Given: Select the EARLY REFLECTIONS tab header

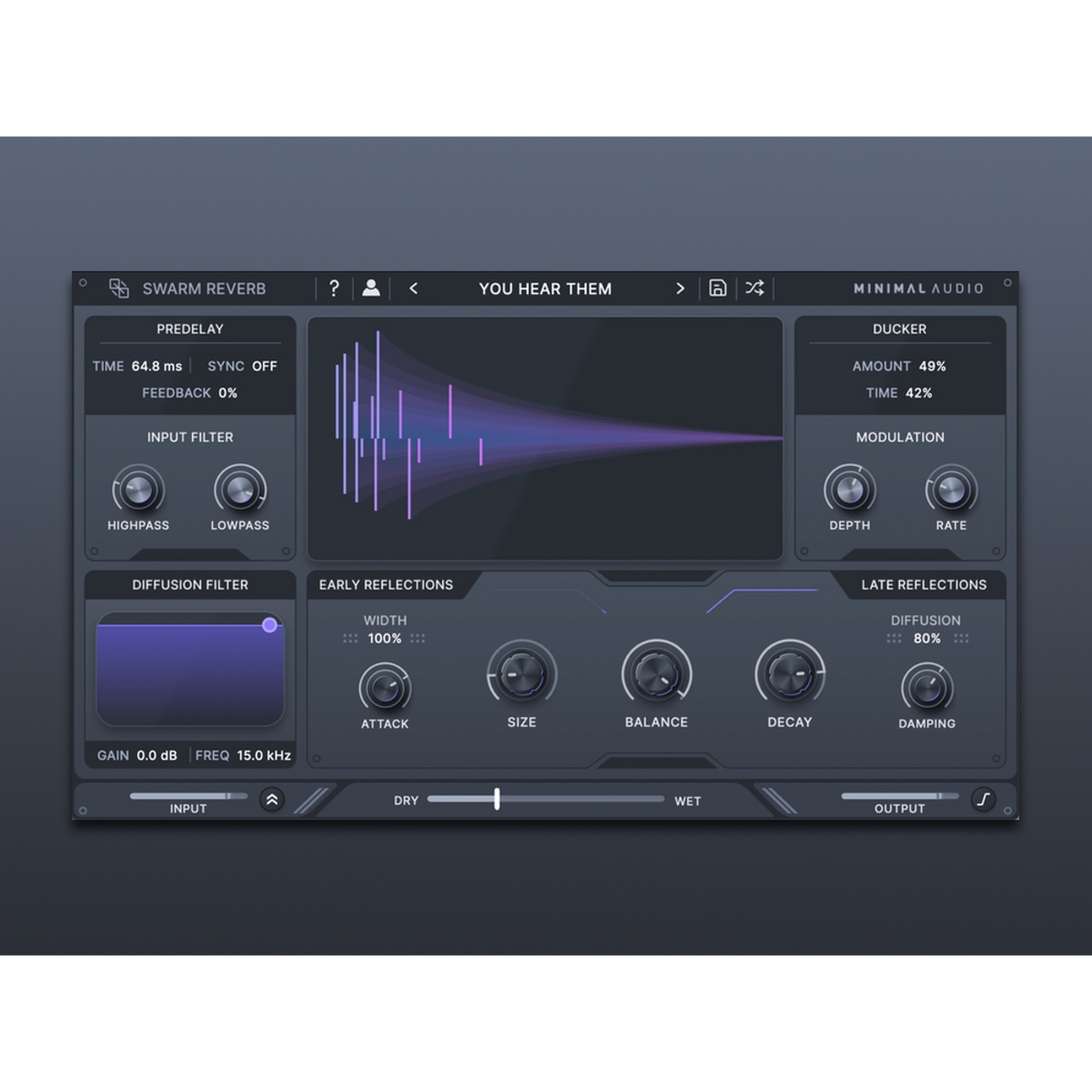Looking at the screenshot, I should coord(385,585).
